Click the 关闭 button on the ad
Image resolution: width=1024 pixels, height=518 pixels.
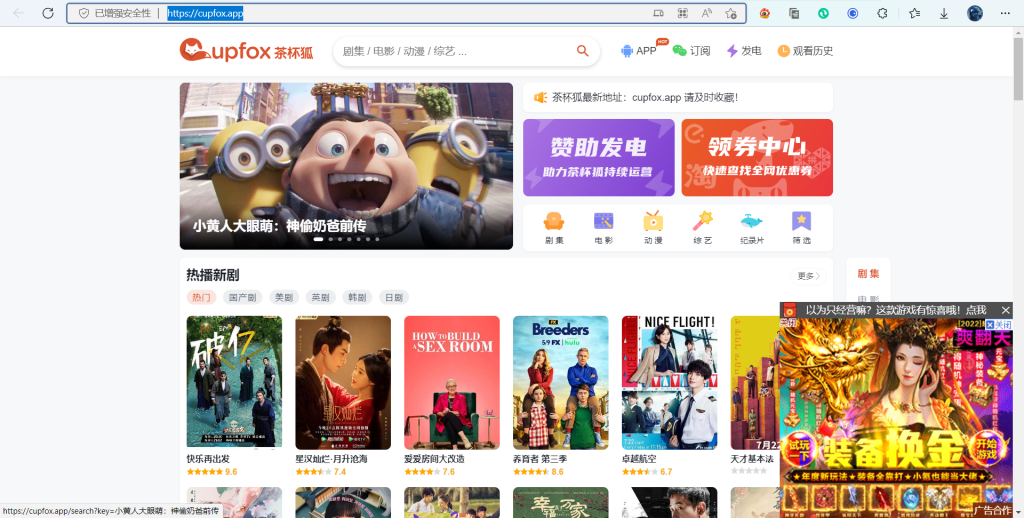(999, 325)
